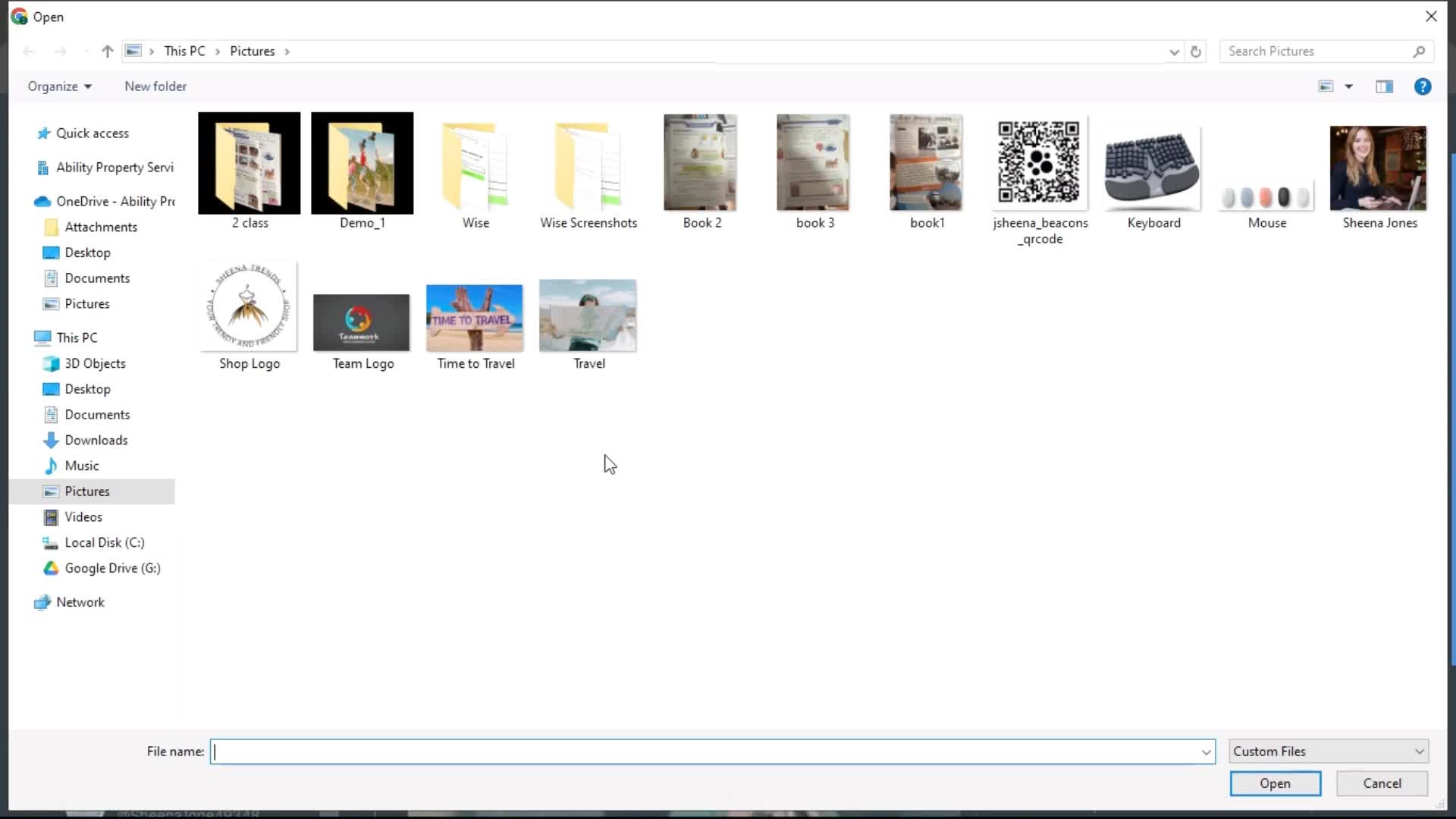Click the File name input field
Viewport: 1456px width, 819px height.
click(711, 751)
